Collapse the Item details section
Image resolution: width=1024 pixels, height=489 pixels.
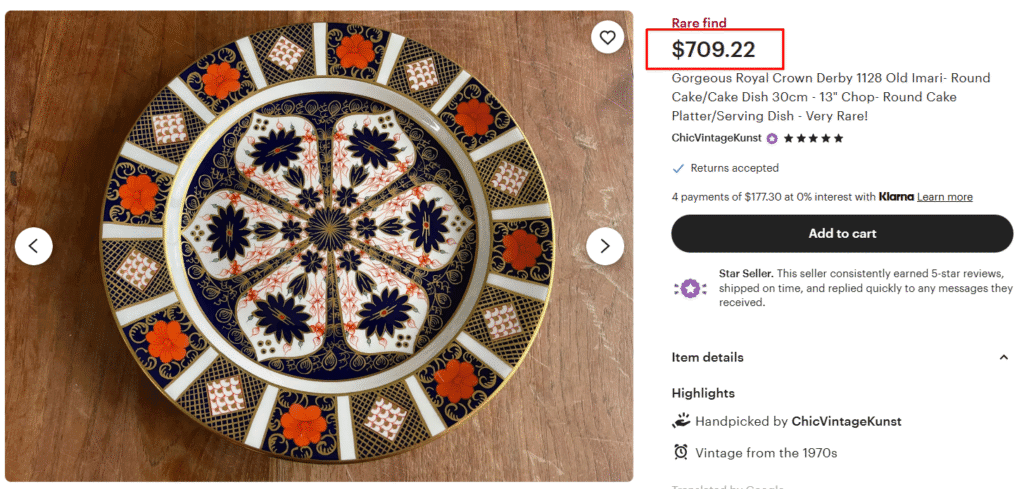pyautogui.click(x=1003, y=357)
